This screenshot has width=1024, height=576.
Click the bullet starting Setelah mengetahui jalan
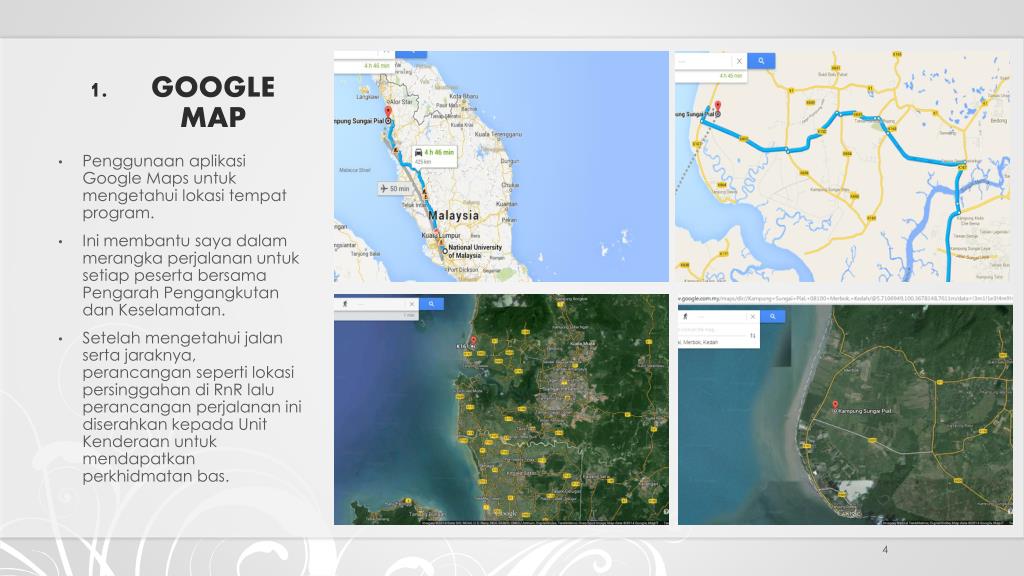192,407
